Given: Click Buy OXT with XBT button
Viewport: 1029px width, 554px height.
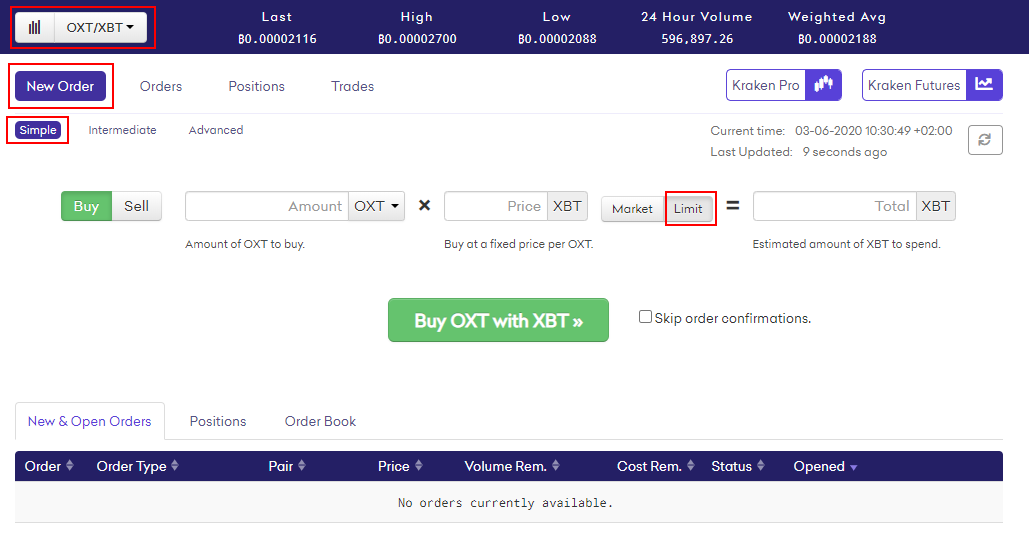Looking at the screenshot, I should point(498,320).
